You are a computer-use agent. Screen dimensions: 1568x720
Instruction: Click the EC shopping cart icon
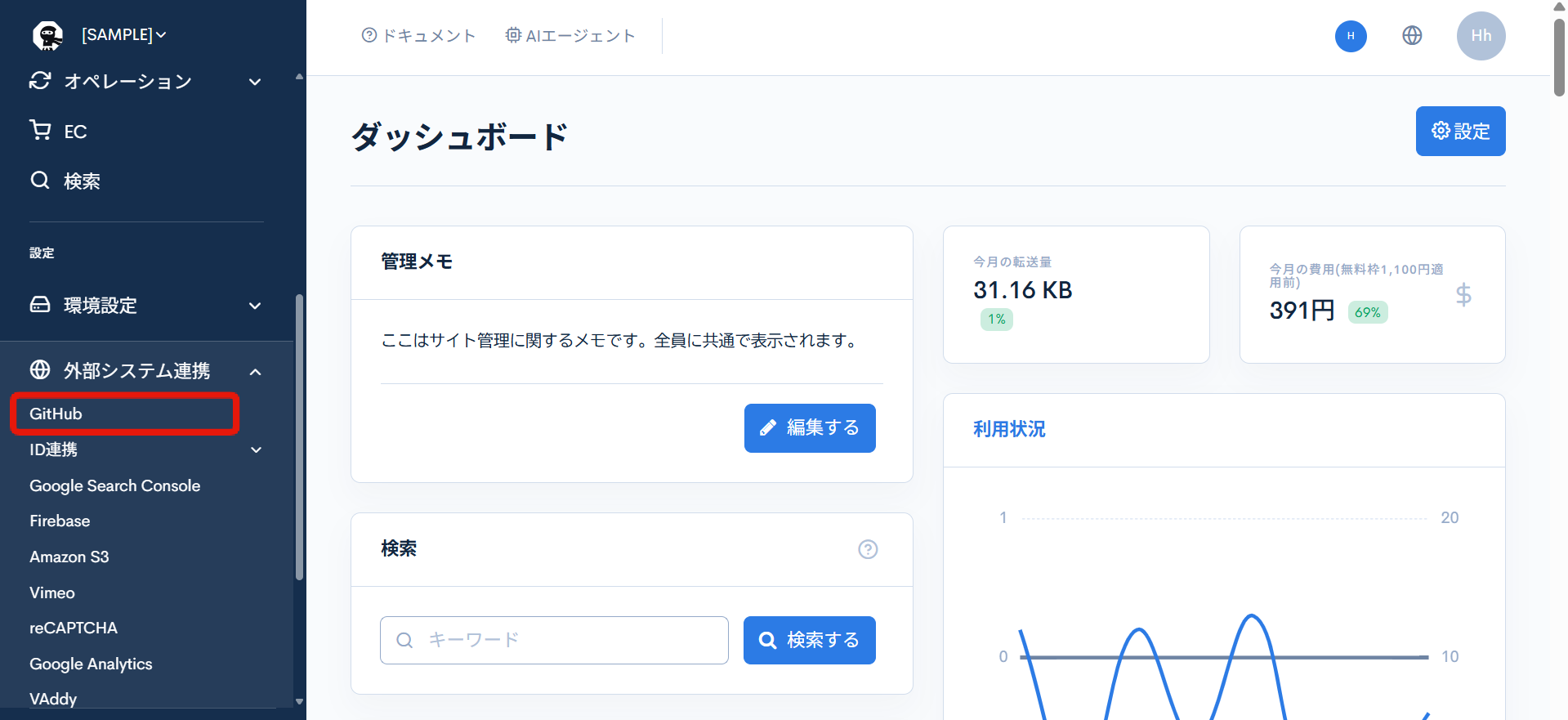[x=40, y=130]
